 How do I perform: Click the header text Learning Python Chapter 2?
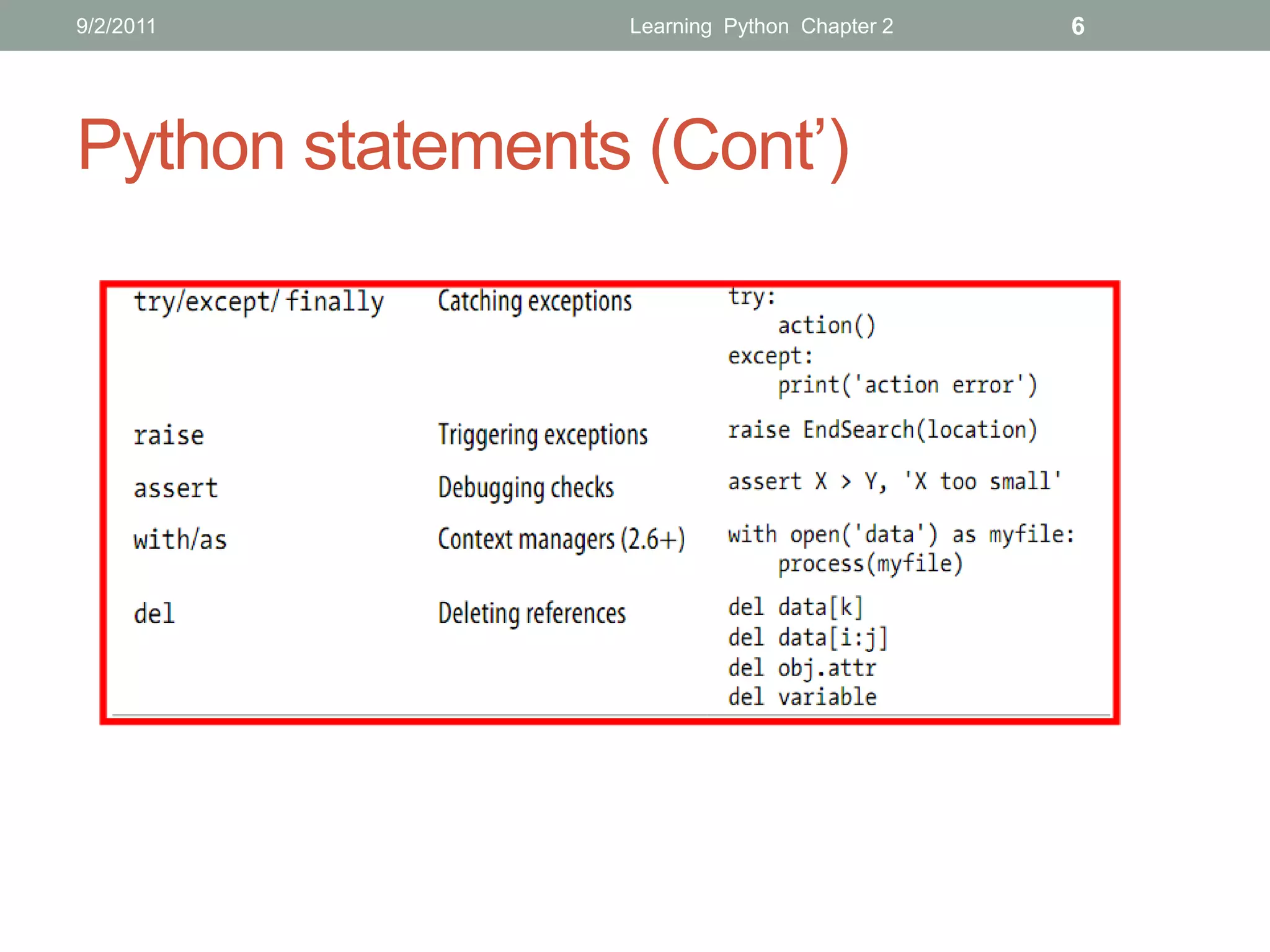coord(761,26)
